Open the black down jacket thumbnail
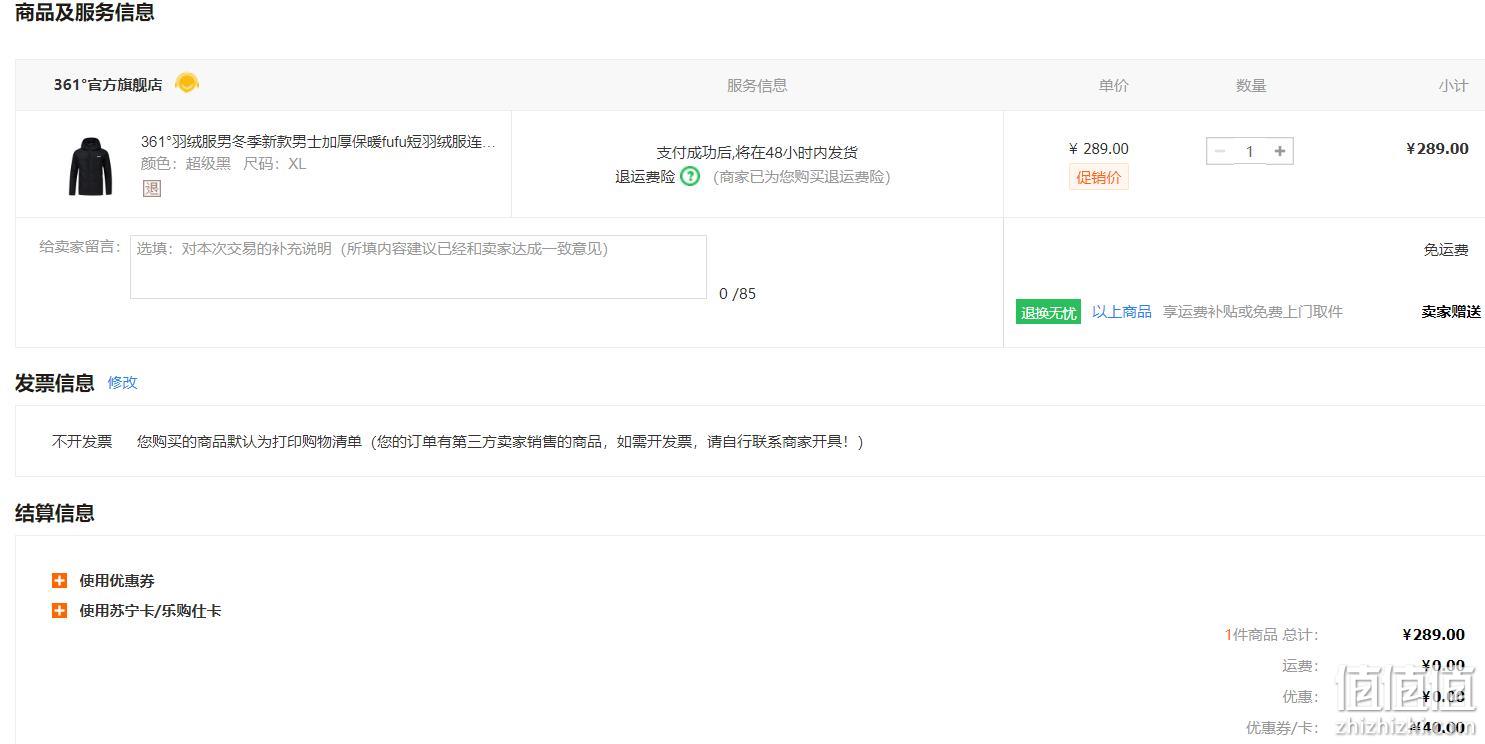The height and width of the screenshot is (744, 1485). pyautogui.click(x=91, y=166)
